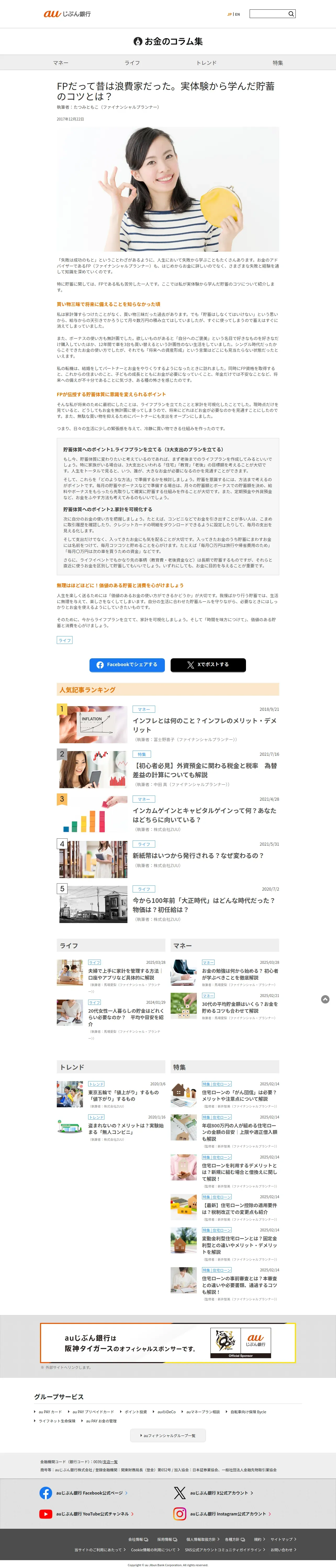This screenshot has width=336, height=1568.
Task: Open the マネー navigation tab
Action: click(x=60, y=63)
